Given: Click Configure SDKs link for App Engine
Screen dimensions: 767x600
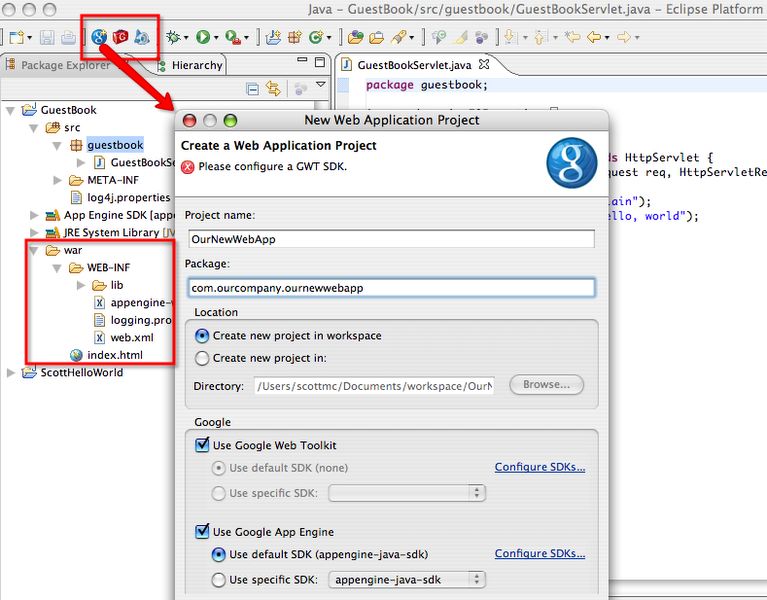Looking at the screenshot, I should pyautogui.click(x=540, y=554).
